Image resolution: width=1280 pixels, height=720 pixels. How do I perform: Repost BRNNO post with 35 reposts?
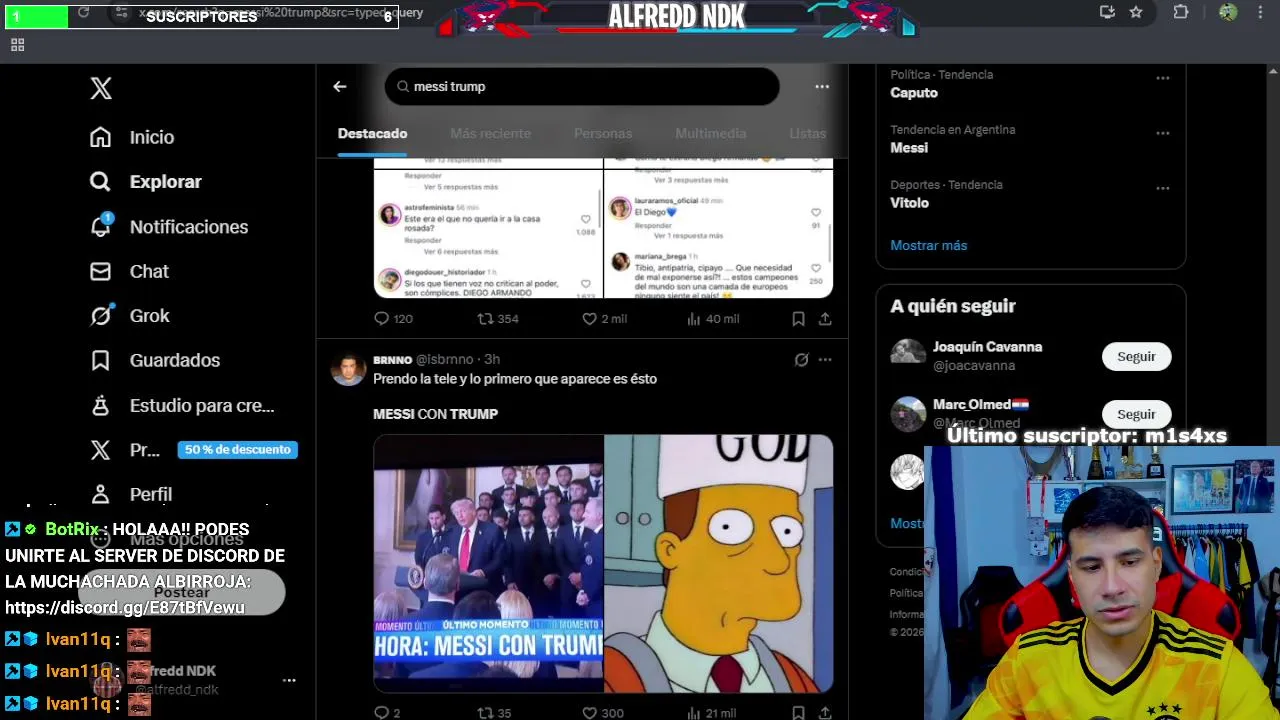[495, 712]
